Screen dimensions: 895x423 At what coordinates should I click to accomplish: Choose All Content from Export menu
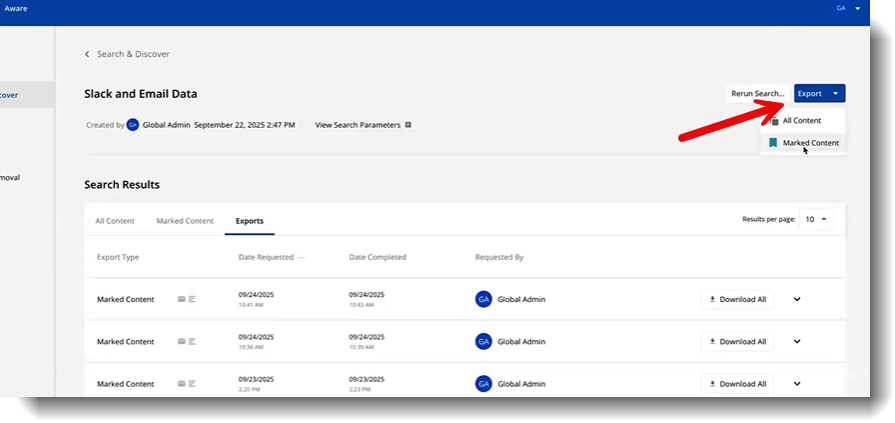click(x=801, y=120)
